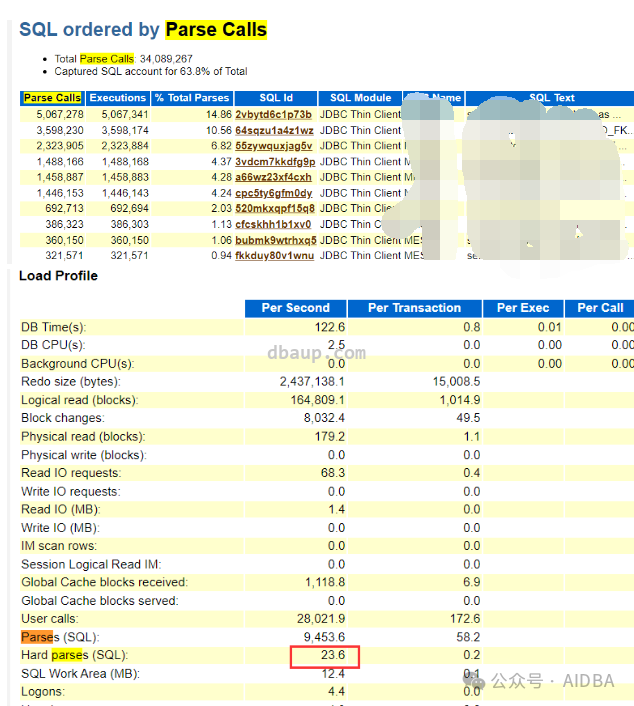Open SQL Id 64sqzu1a4z1wz link

(274, 130)
